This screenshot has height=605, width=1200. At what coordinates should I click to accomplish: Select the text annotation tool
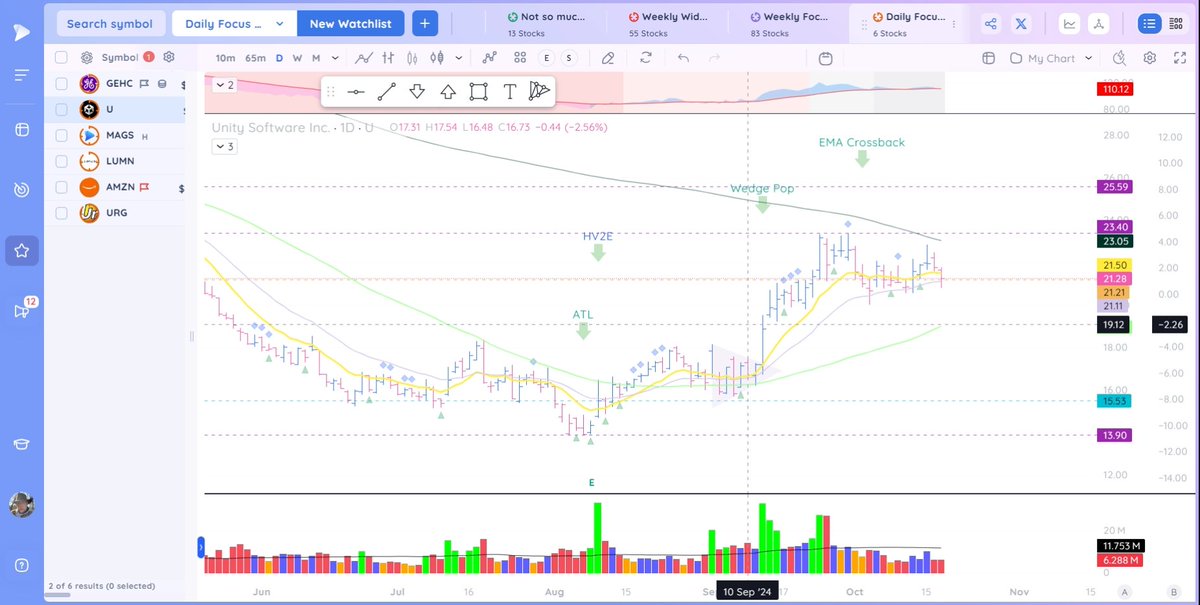[509, 92]
